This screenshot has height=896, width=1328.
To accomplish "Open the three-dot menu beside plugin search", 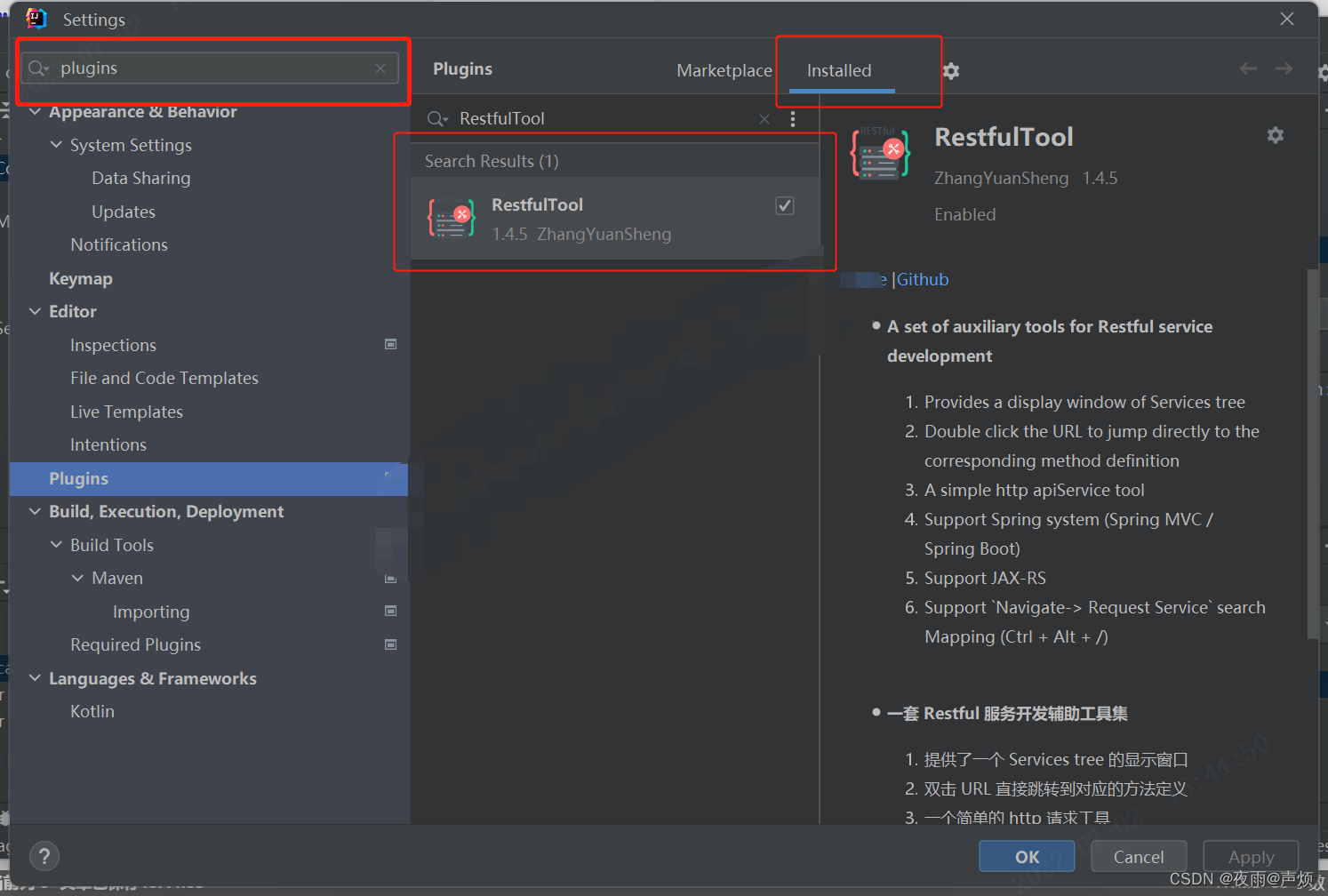I will coord(792,118).
